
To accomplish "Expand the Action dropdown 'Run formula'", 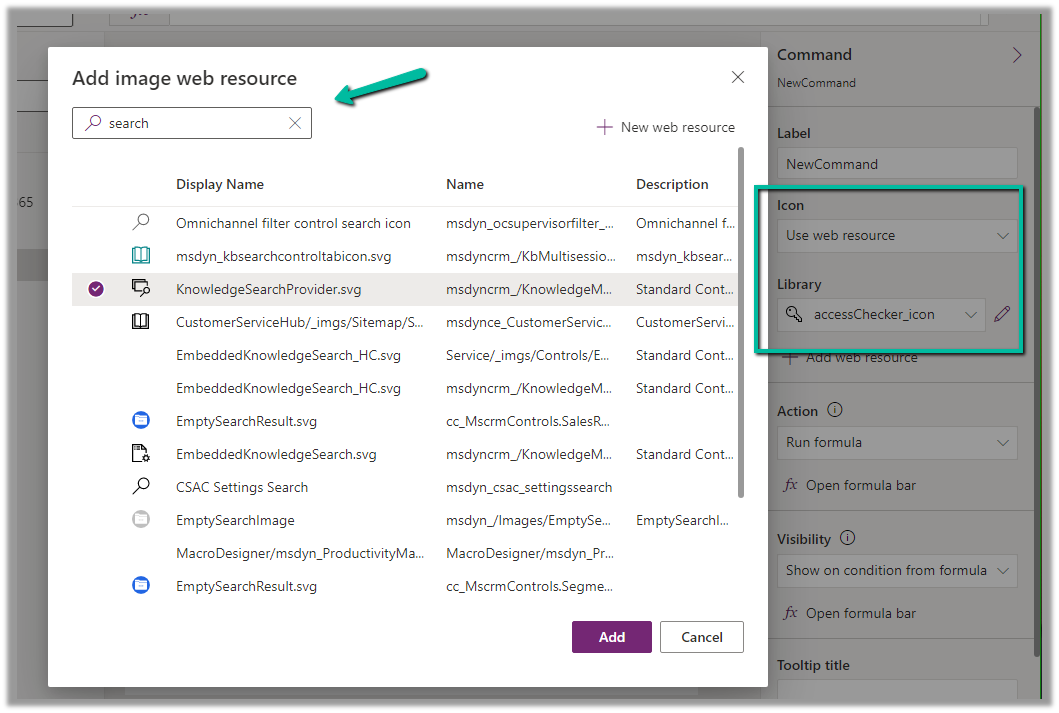I will pyautogui.click(x=897, y=442).
